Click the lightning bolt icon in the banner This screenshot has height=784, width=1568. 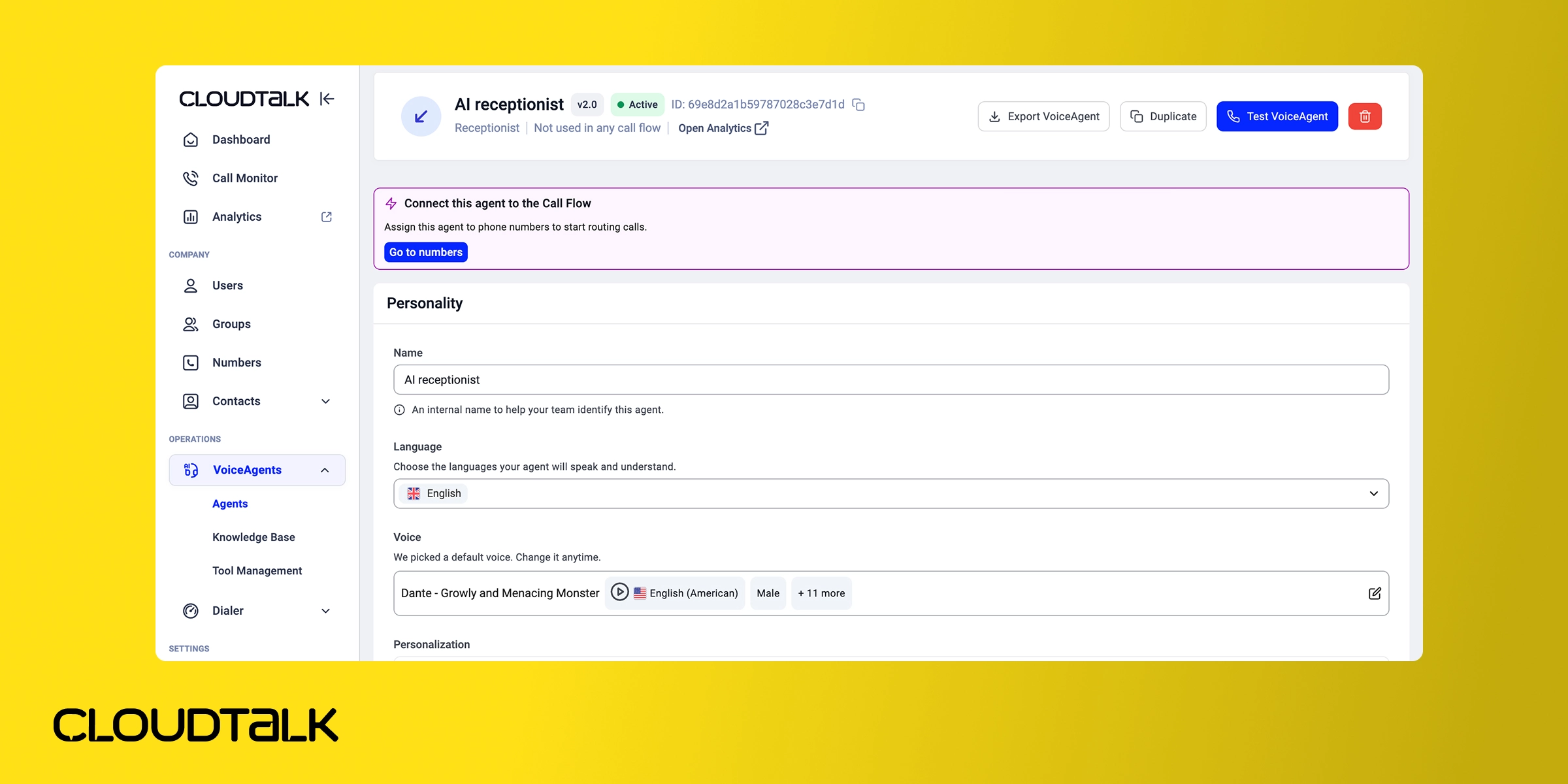[391, 204]
